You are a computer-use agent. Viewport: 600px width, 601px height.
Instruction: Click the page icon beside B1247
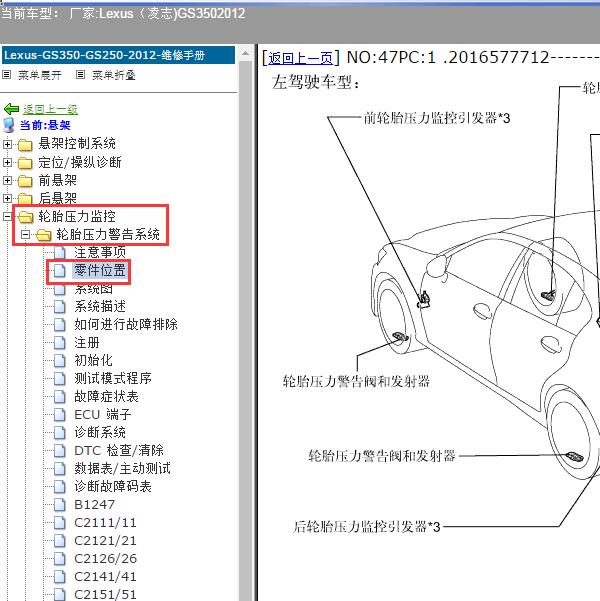coord(59,505)
